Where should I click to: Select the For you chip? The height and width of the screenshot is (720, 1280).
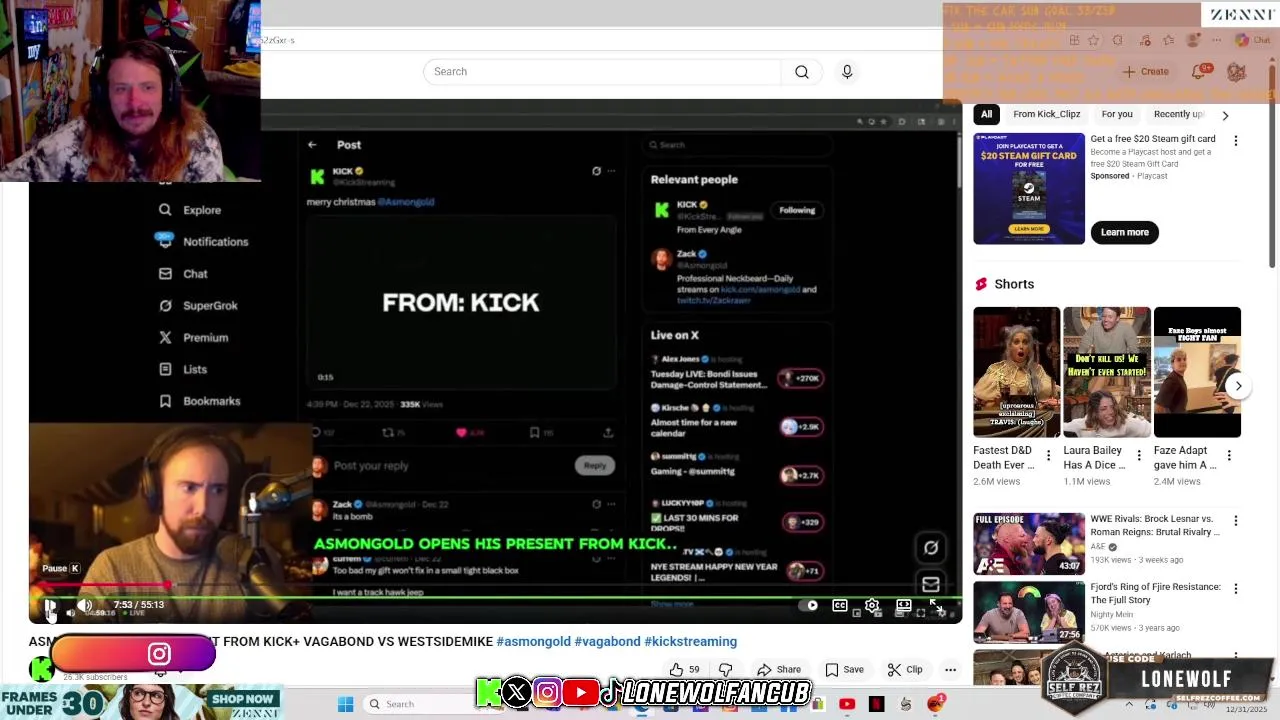coord(1117,114)
